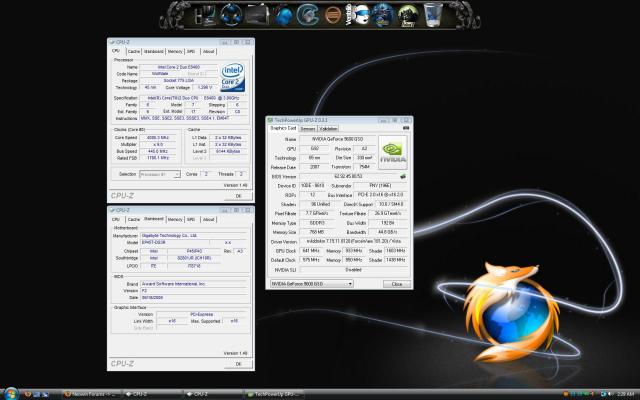
Task: Launch the large letter C icon in the dock
Action: (x=308, y=15)
